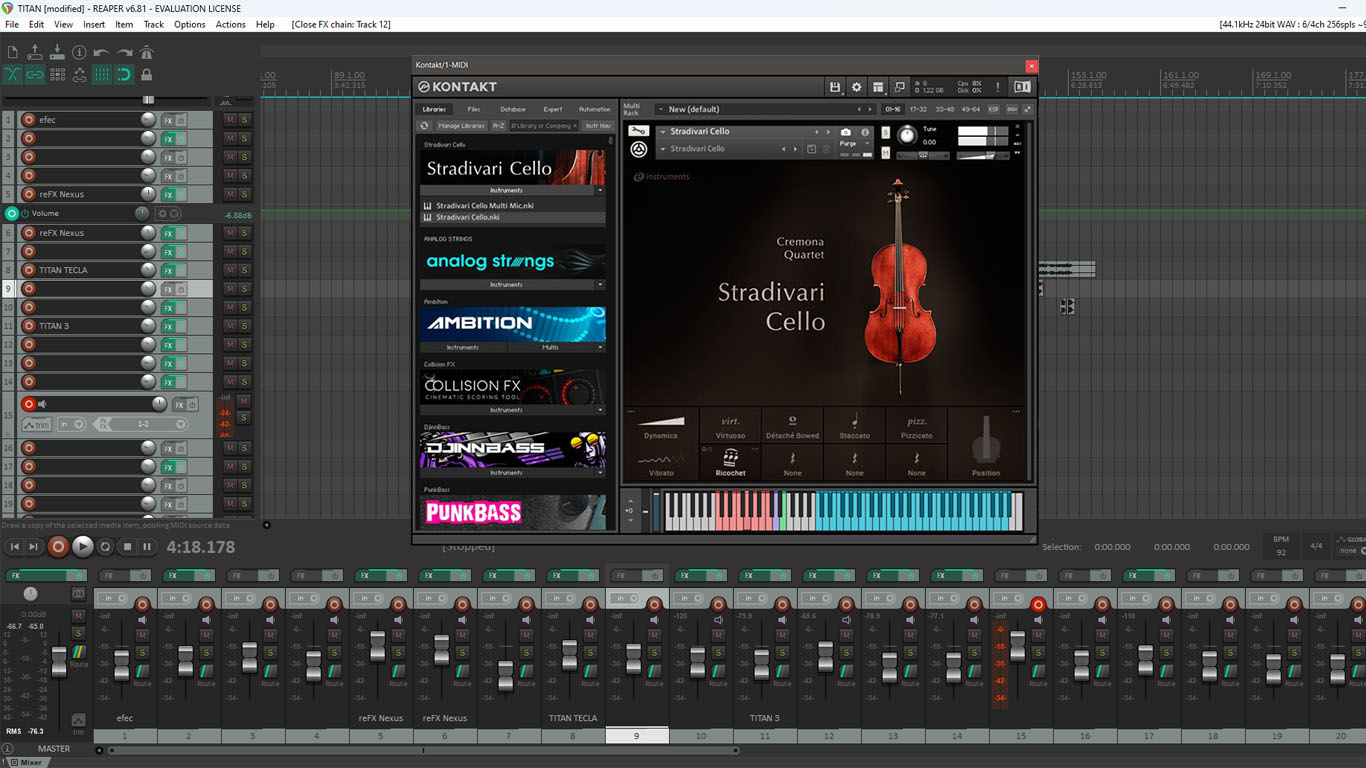Switch to Kontakt Files tab
1366x768 pixels.
click(474, 109)
